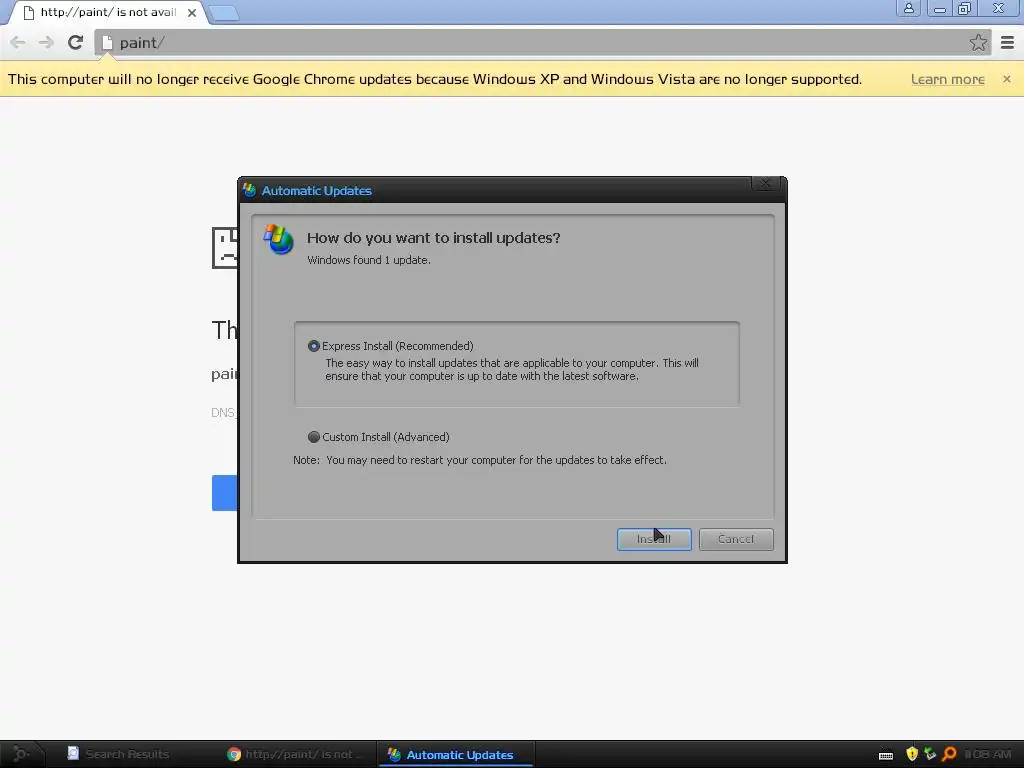Image resolution: width=1024 pixels, height=768 pixels.
Task: Select Custom Install (Advanced) radio button
Action: tap(314, 437)
